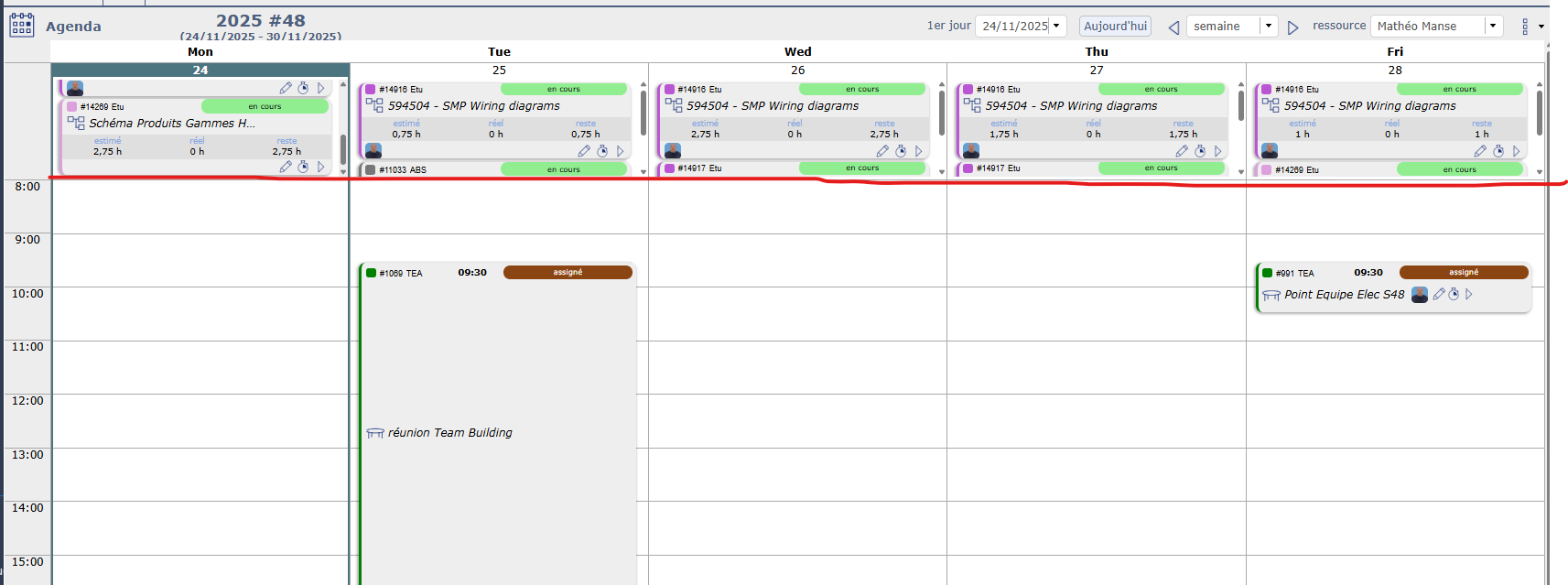Click the meeting table icon beside réunion Team Building
The width and height of the screenshot is (1568, 585).
pyautogui.click(x=374, y=433)
